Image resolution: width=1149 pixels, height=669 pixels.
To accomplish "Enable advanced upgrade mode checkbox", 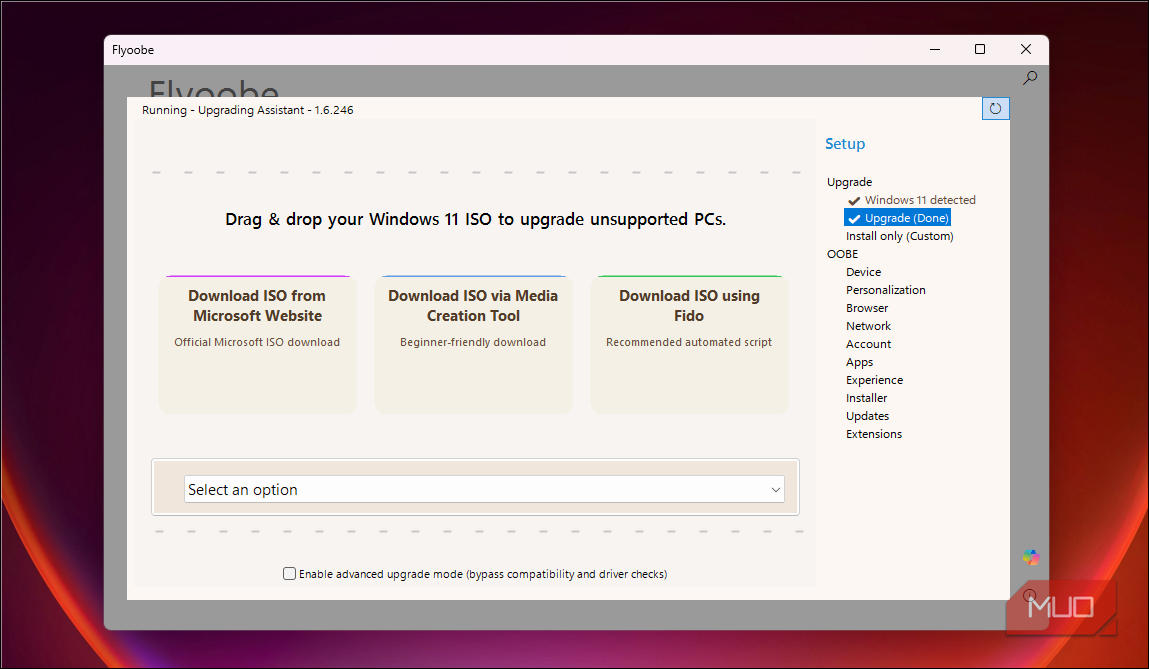I will coord(289,574).
